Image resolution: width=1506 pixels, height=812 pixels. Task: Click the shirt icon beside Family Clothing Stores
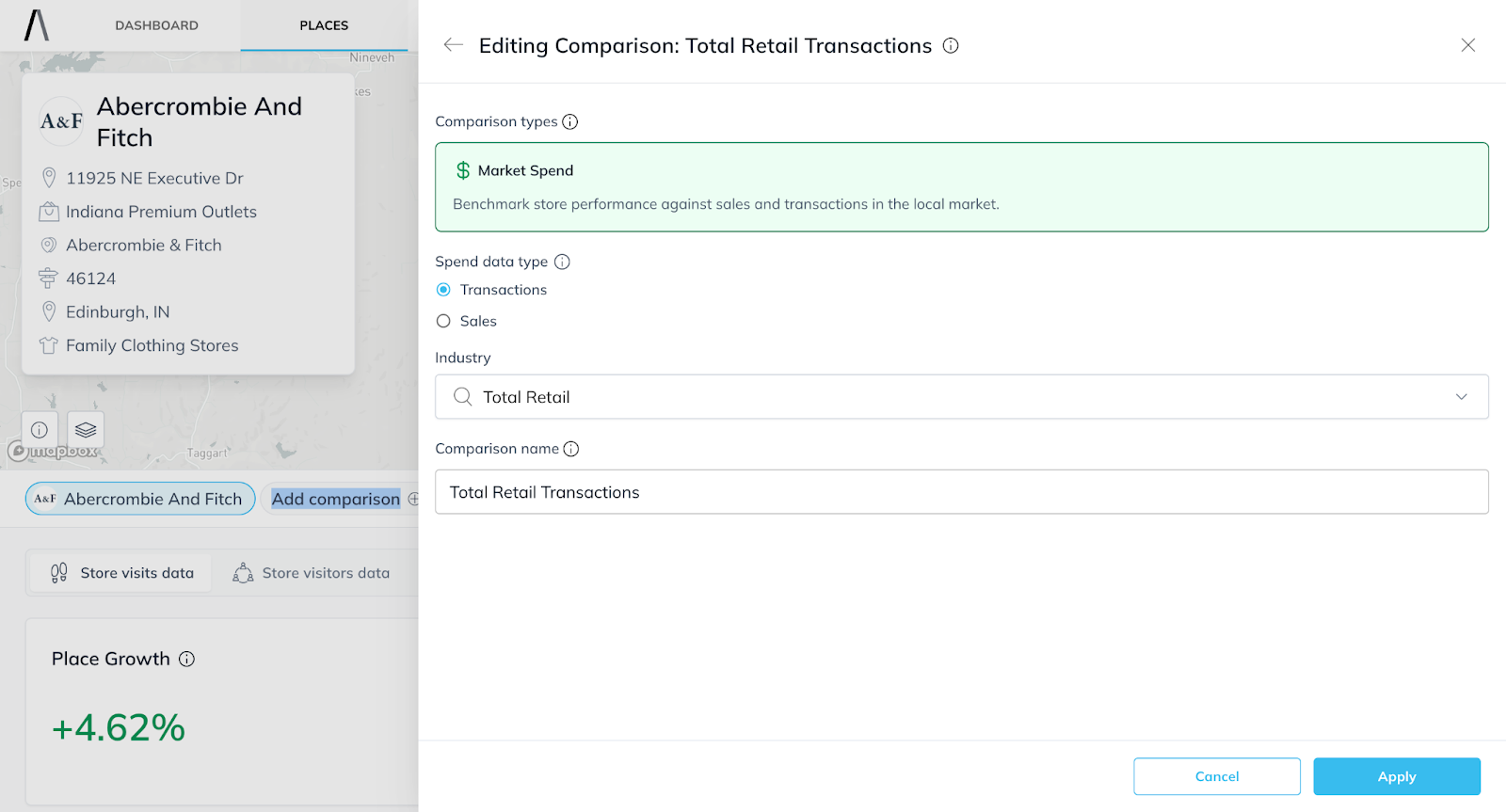[x=49, y=345]
